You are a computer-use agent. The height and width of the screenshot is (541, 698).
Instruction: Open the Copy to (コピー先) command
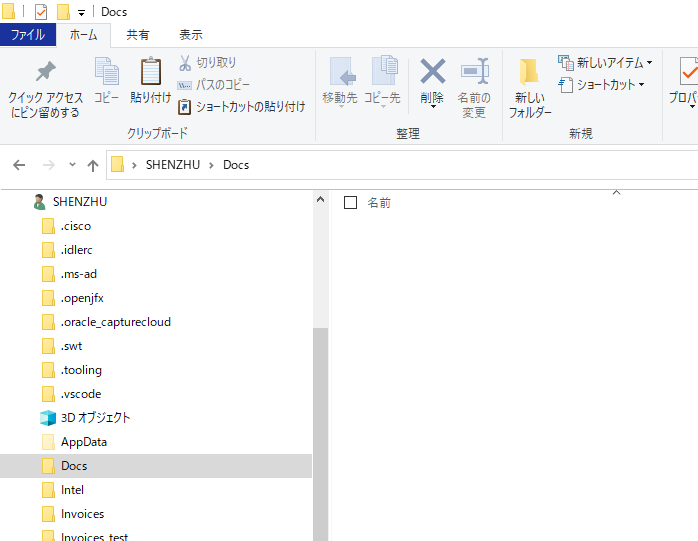[x=383, y=82]
